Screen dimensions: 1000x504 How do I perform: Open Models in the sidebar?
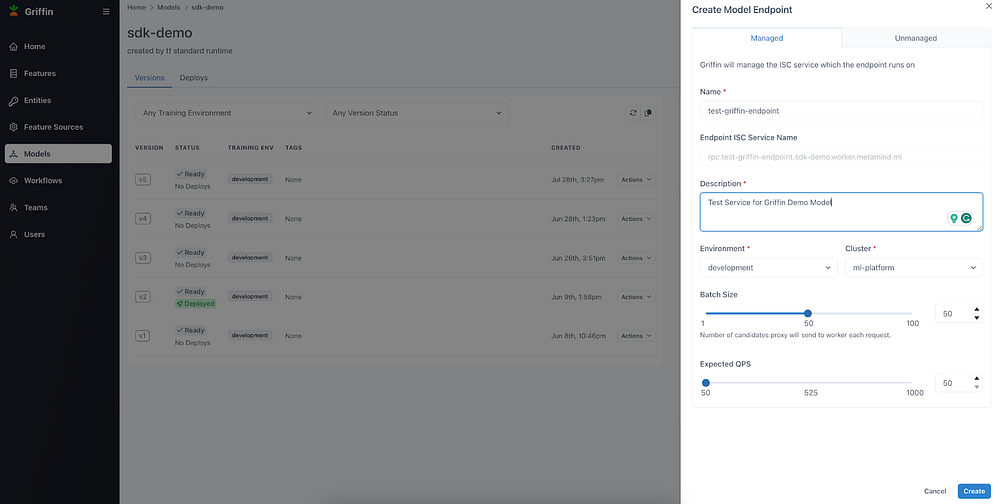click(58, 154)
